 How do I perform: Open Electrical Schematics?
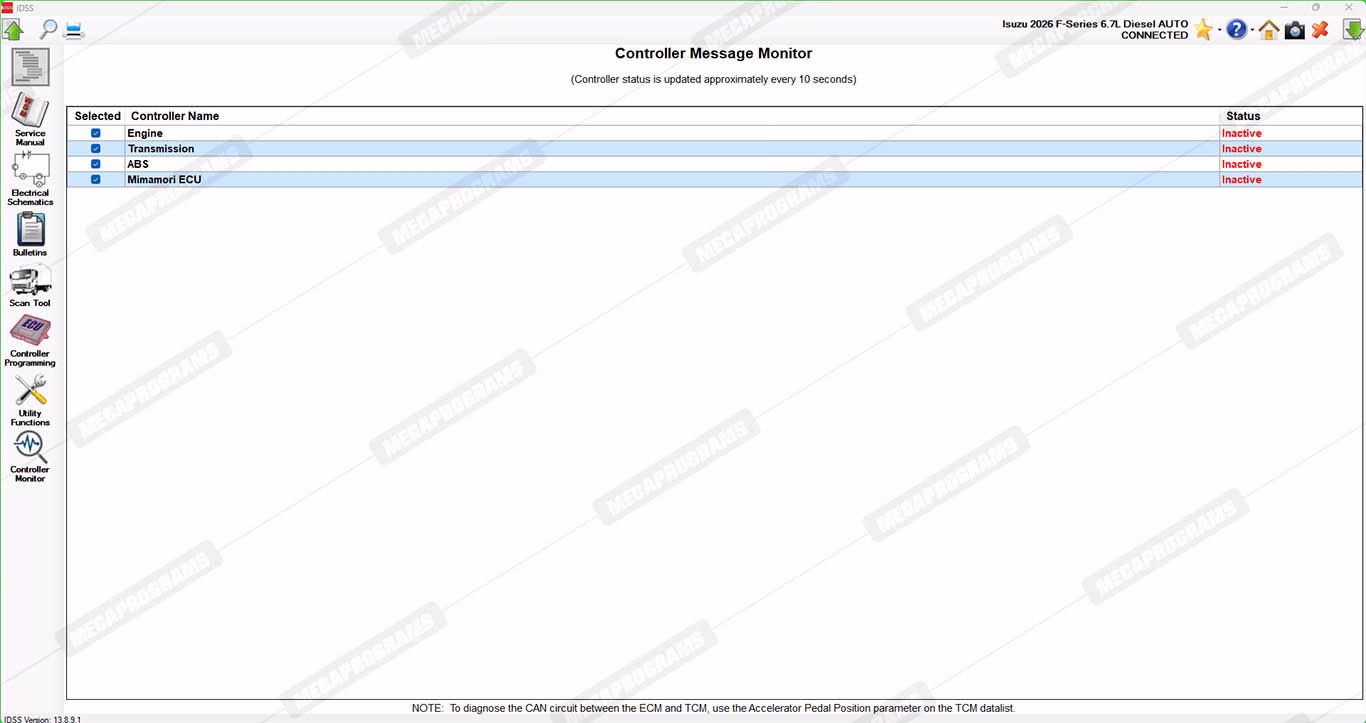point(30,179)
